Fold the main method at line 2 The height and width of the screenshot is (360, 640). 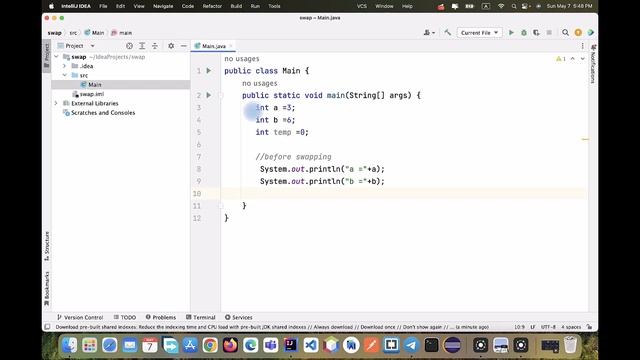(x=221, y=95)
